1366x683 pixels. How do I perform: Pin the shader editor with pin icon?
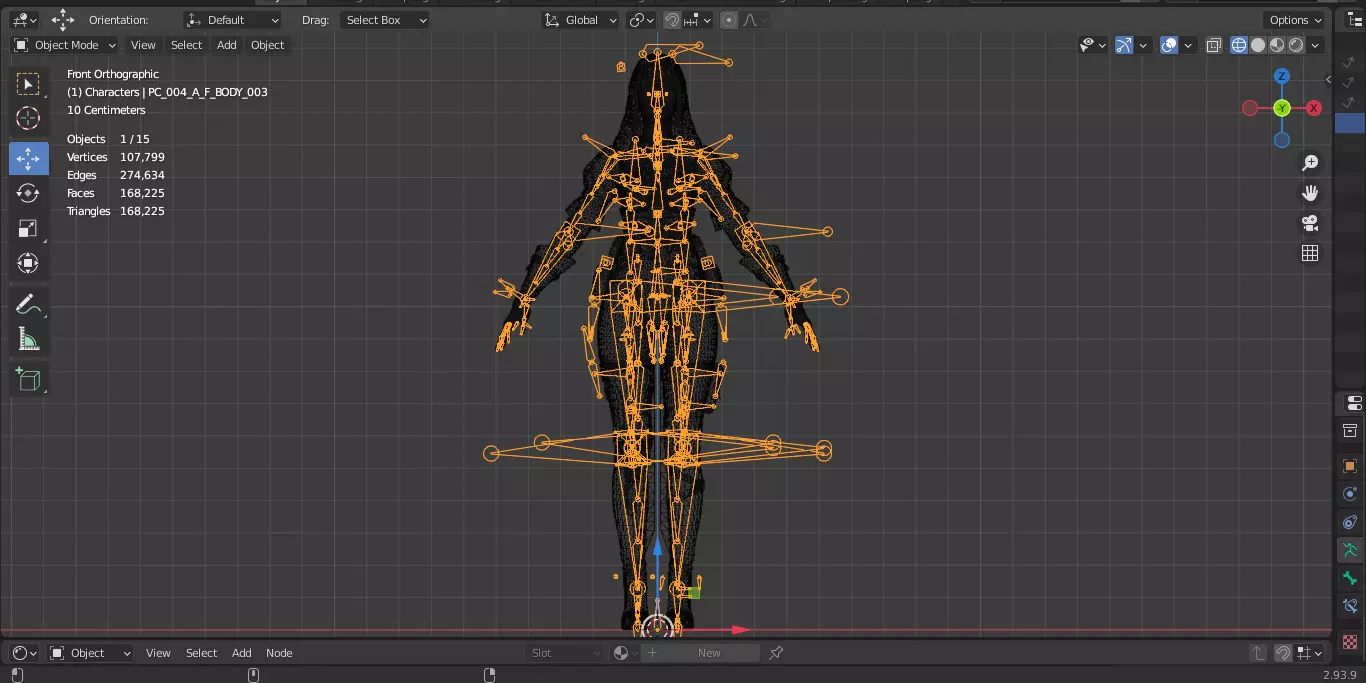point(776,653)
